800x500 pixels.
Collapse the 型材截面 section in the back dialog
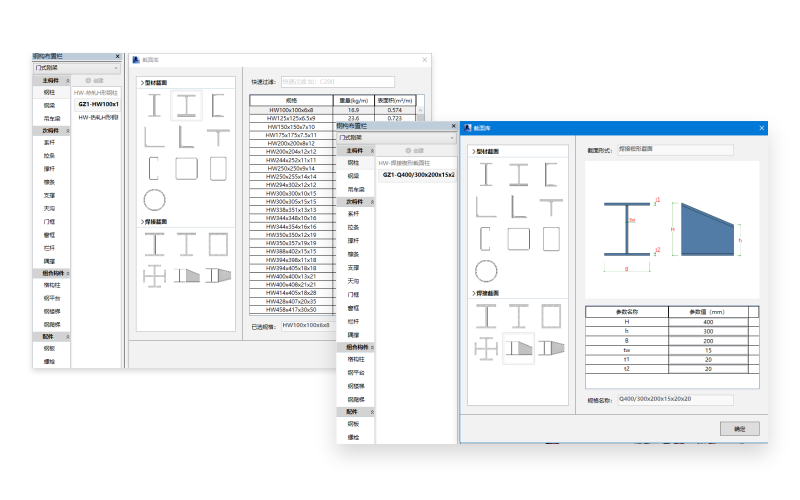click(154, 83)
